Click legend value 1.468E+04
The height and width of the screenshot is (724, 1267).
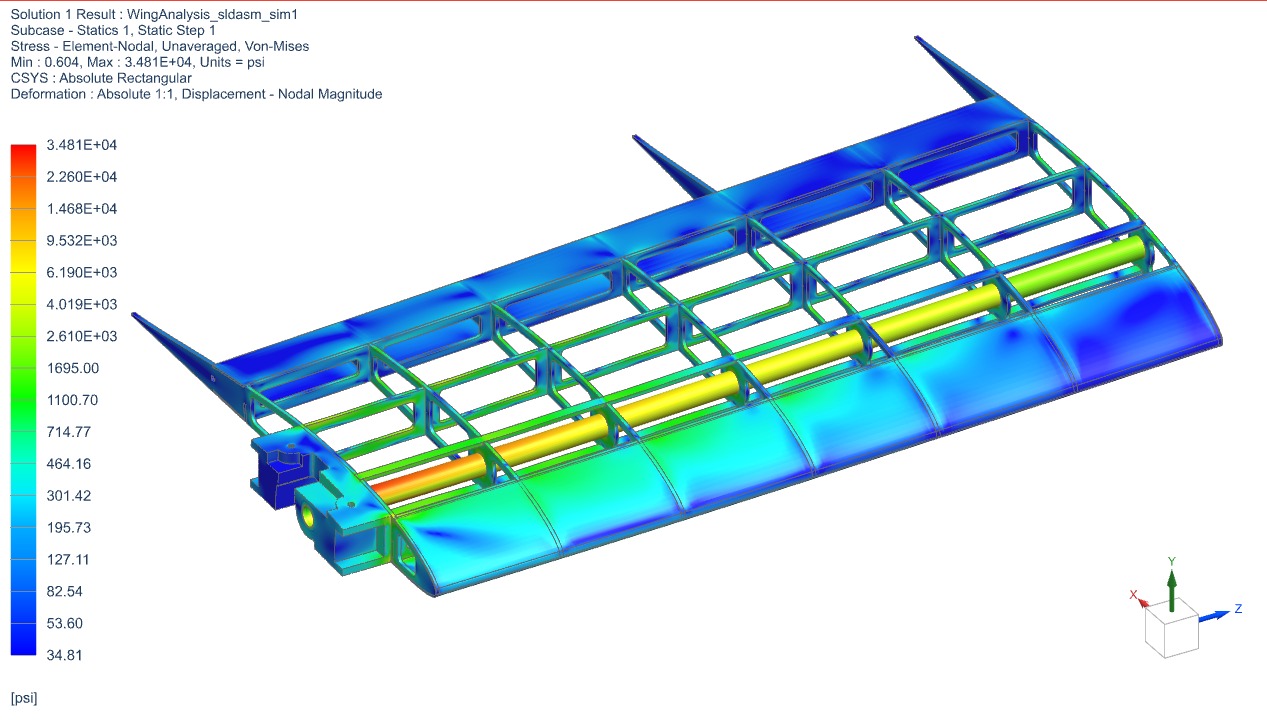pos(82,209)
